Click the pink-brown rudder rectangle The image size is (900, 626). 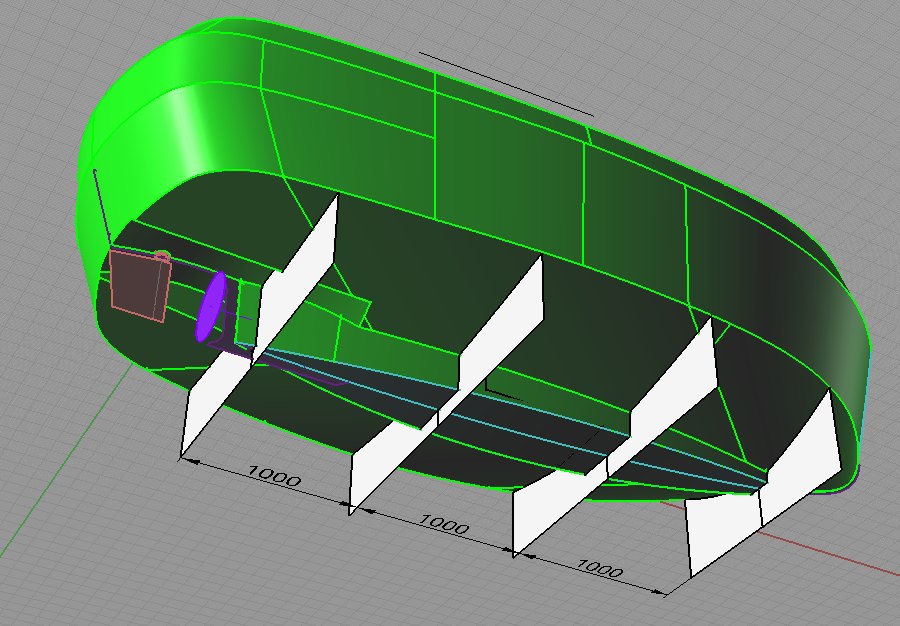coord(140,284)
